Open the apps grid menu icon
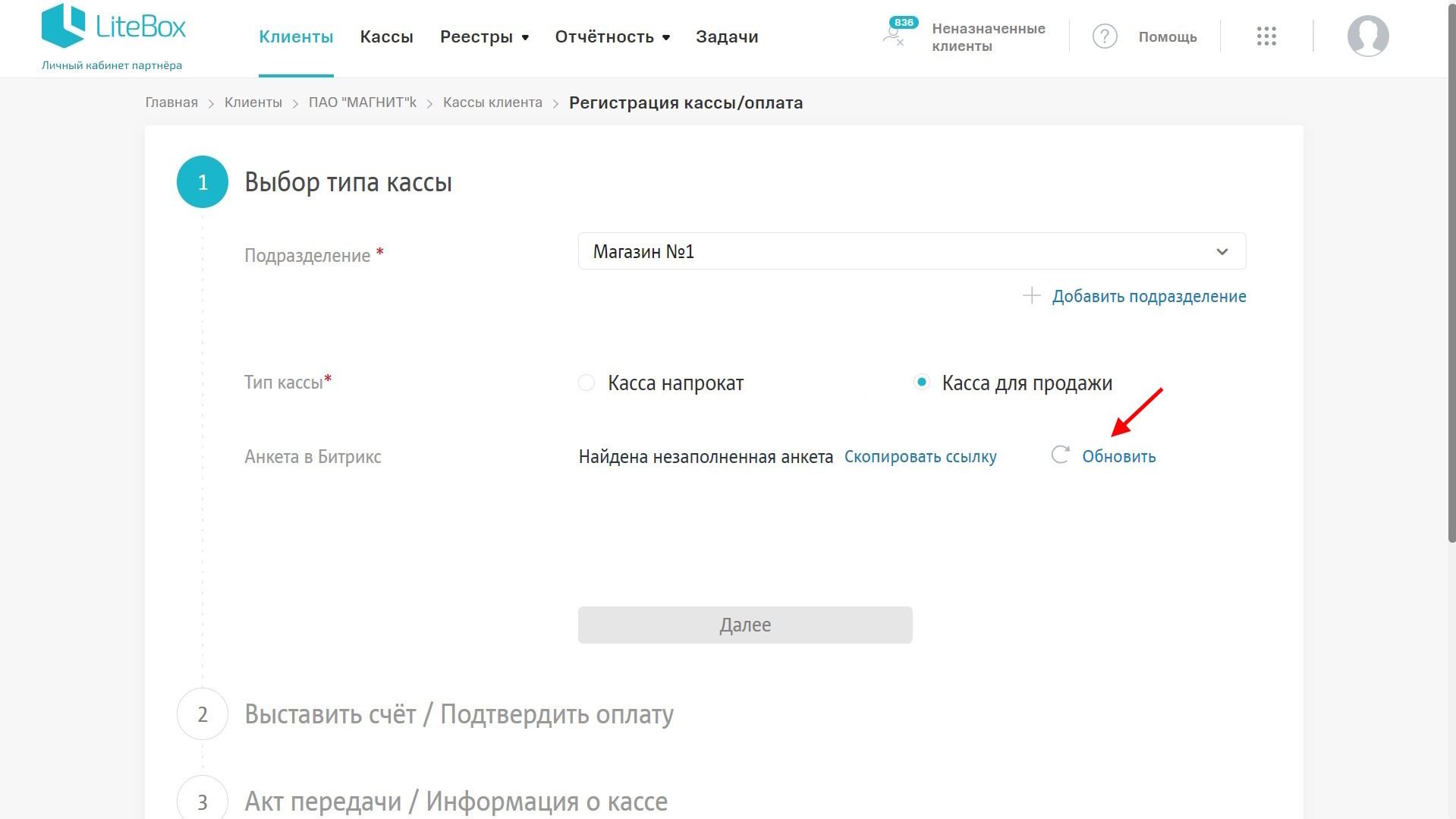 [x=1266, y=36]
